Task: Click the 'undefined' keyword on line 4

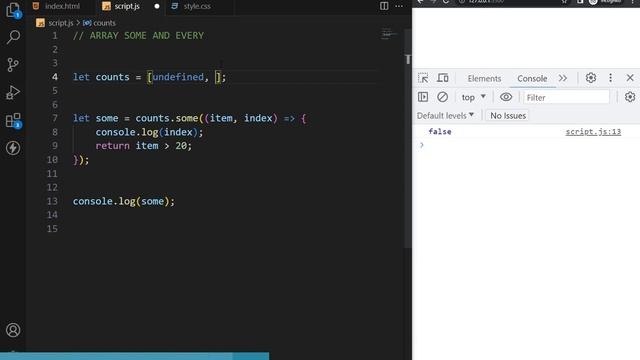Action: (x=178, y=77)
